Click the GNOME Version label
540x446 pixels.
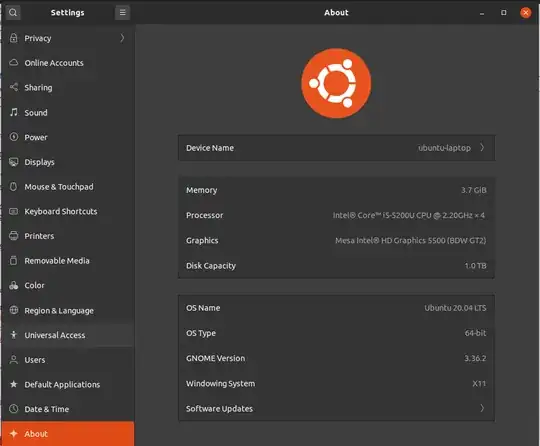[x=215, y=358]
